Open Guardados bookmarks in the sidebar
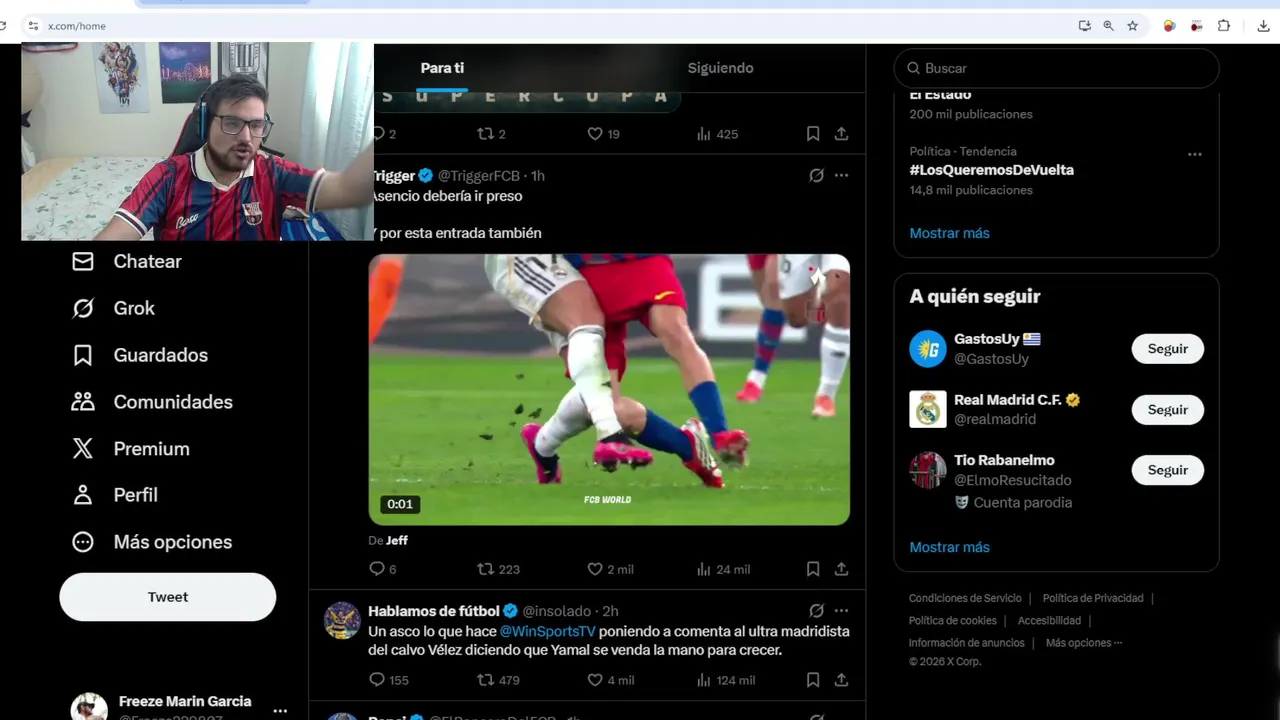 [140, 355]
